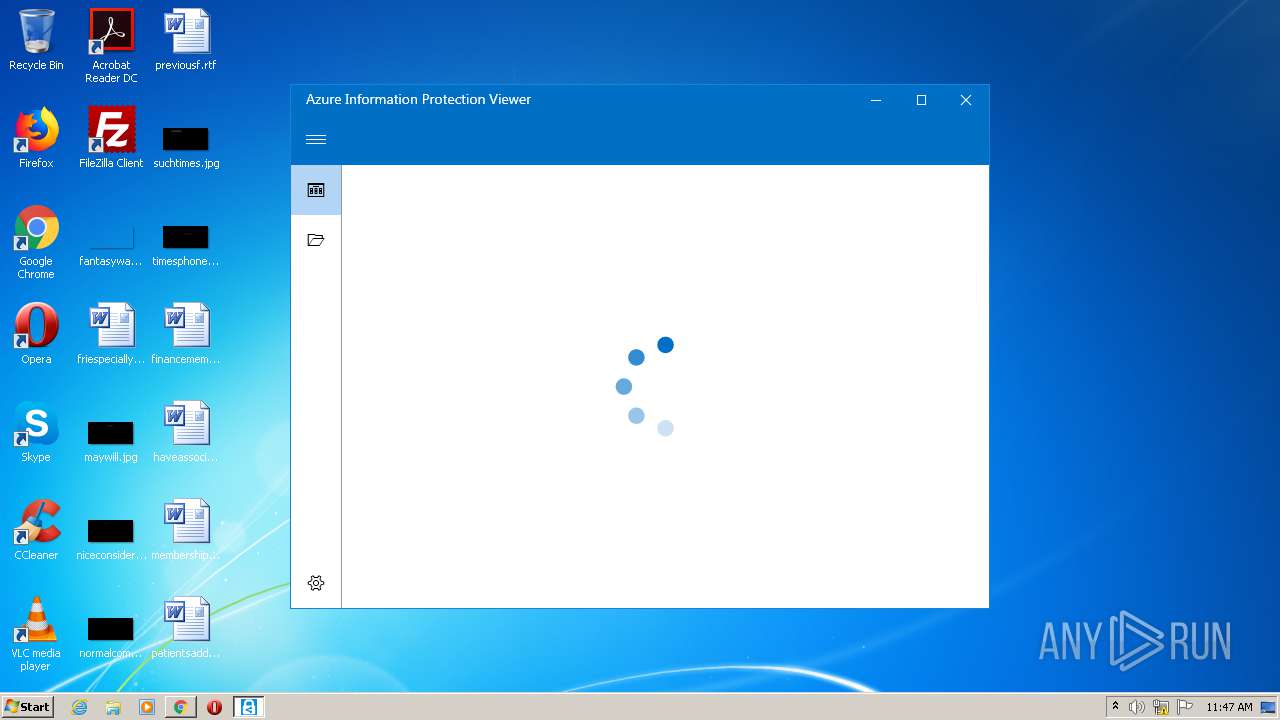The image size is (1280, 720).
Task: Click the open folder icon in sidebar
Action: coord(316,240)
